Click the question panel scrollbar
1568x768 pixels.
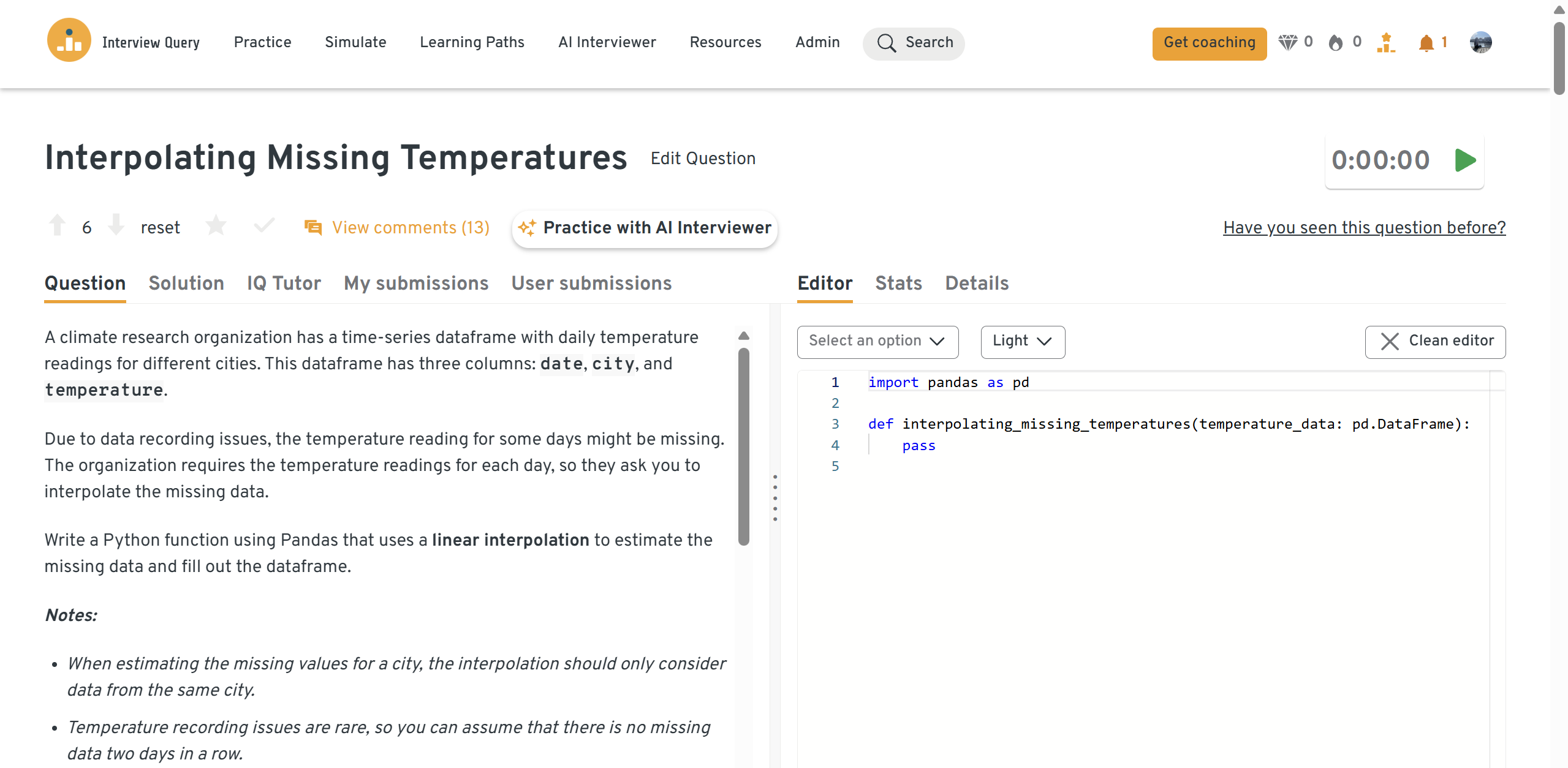(x=743, y=447)
